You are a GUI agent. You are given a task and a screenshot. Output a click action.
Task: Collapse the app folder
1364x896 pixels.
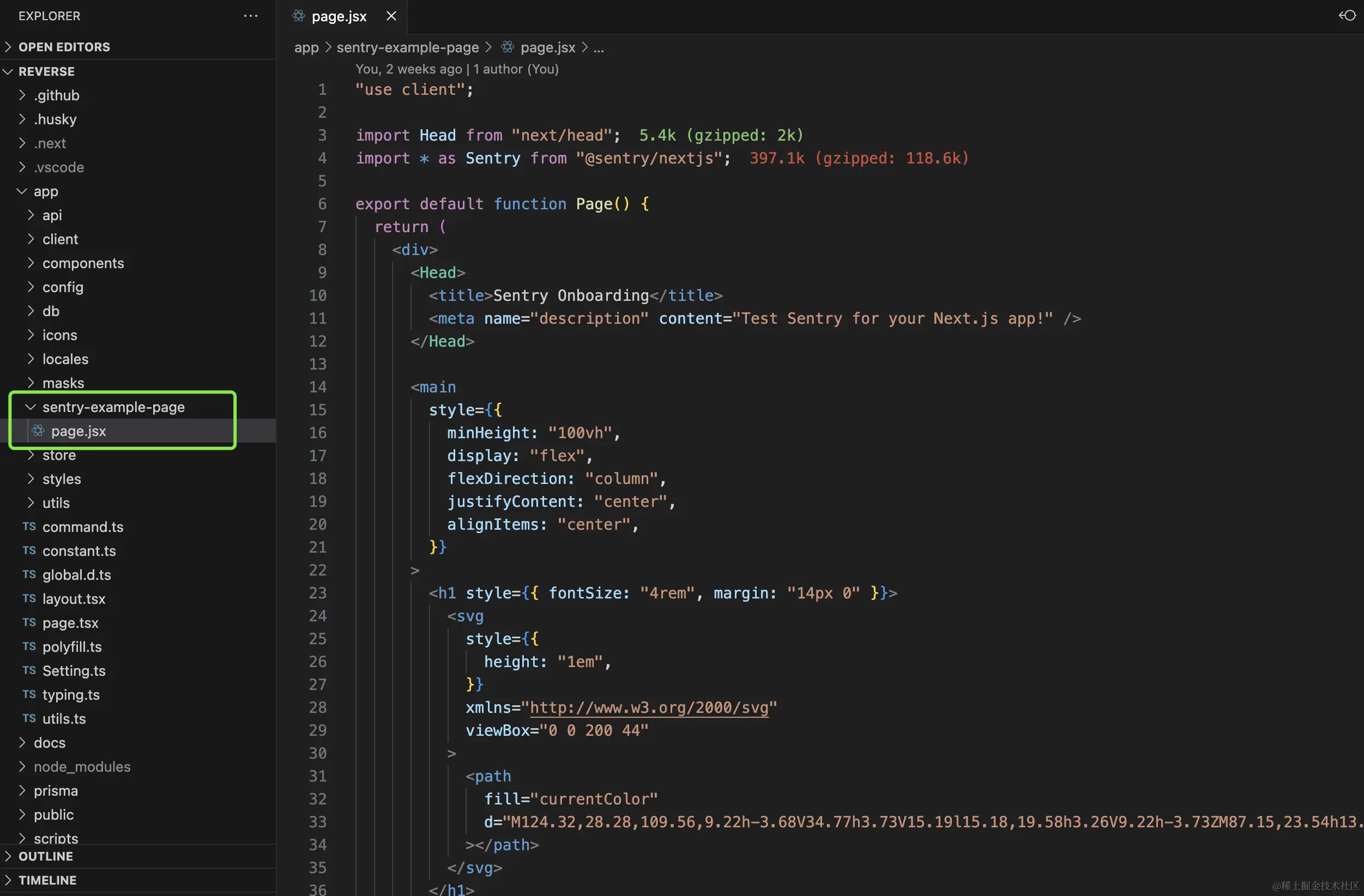pyautogui.click(x=22, y=191)
